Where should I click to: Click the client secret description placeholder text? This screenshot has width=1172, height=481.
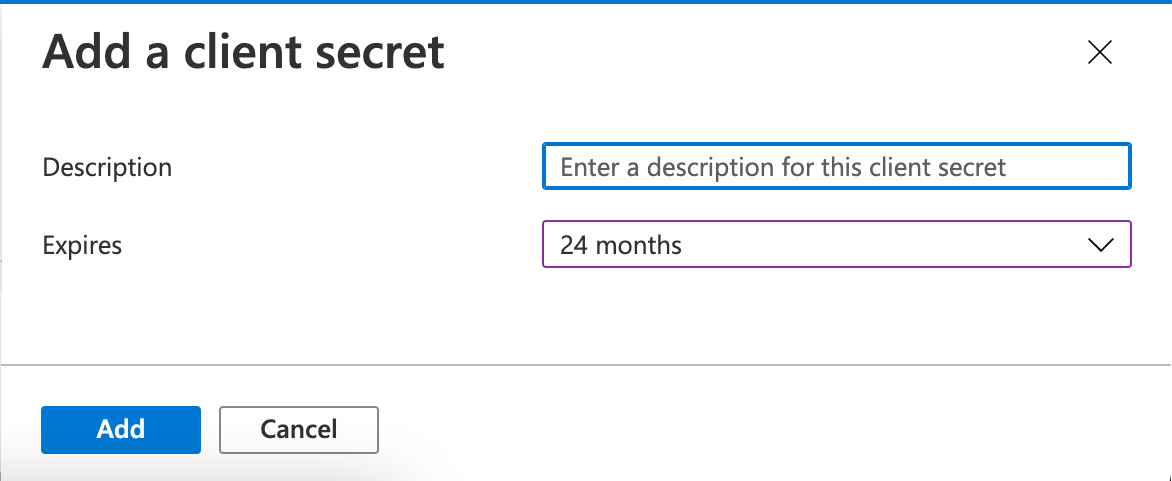[783, 167]
